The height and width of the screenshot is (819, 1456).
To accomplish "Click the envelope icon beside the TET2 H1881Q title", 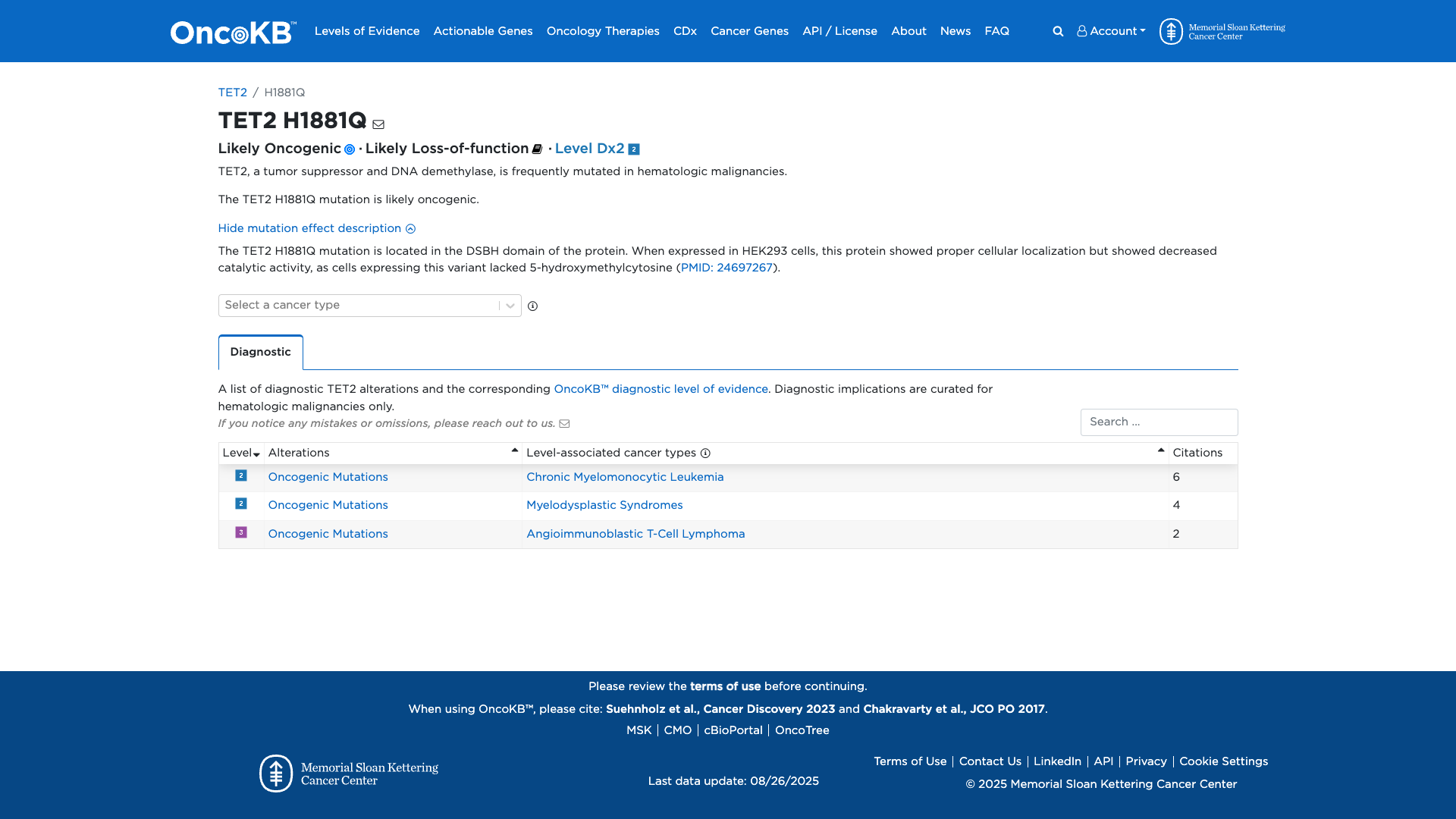I will tap(378, 124).
